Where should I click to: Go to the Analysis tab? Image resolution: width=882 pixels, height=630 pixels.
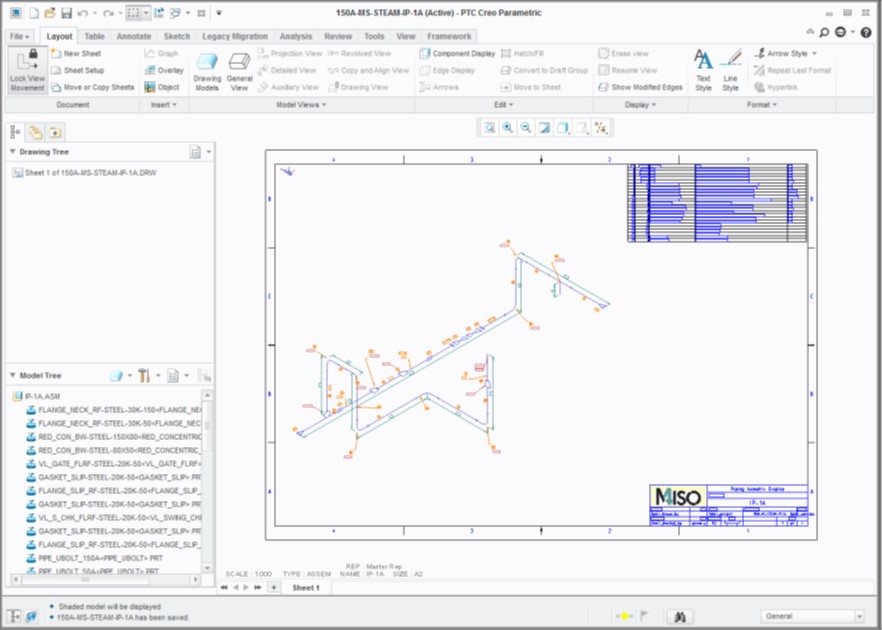296,36
